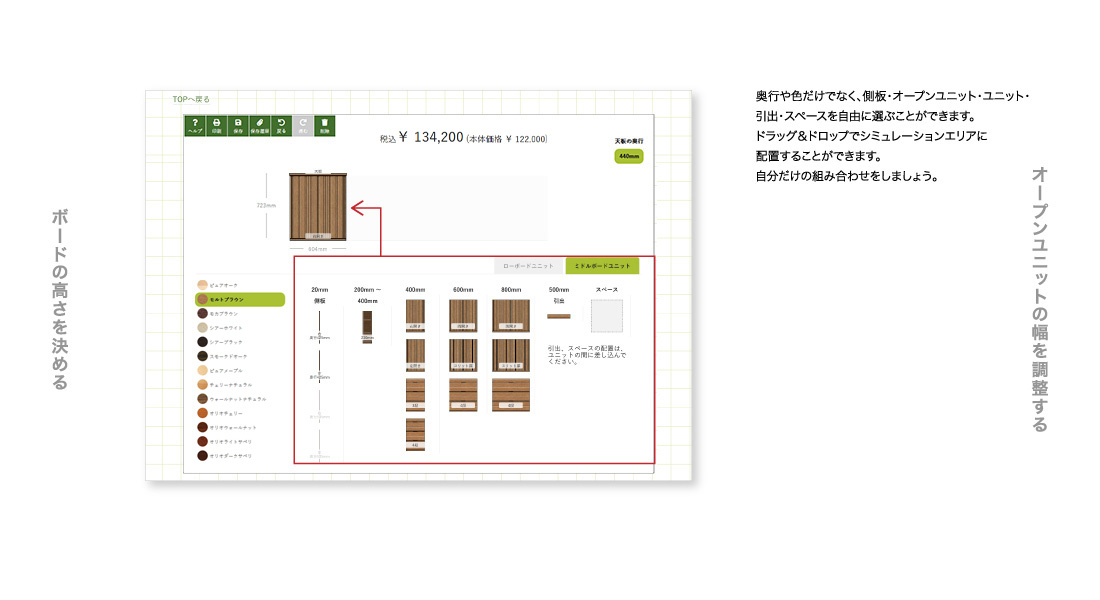Click the 保存 (save) toolbar icon
Image resolution: width=1100 pixels, height=600 pixels.
238,126
